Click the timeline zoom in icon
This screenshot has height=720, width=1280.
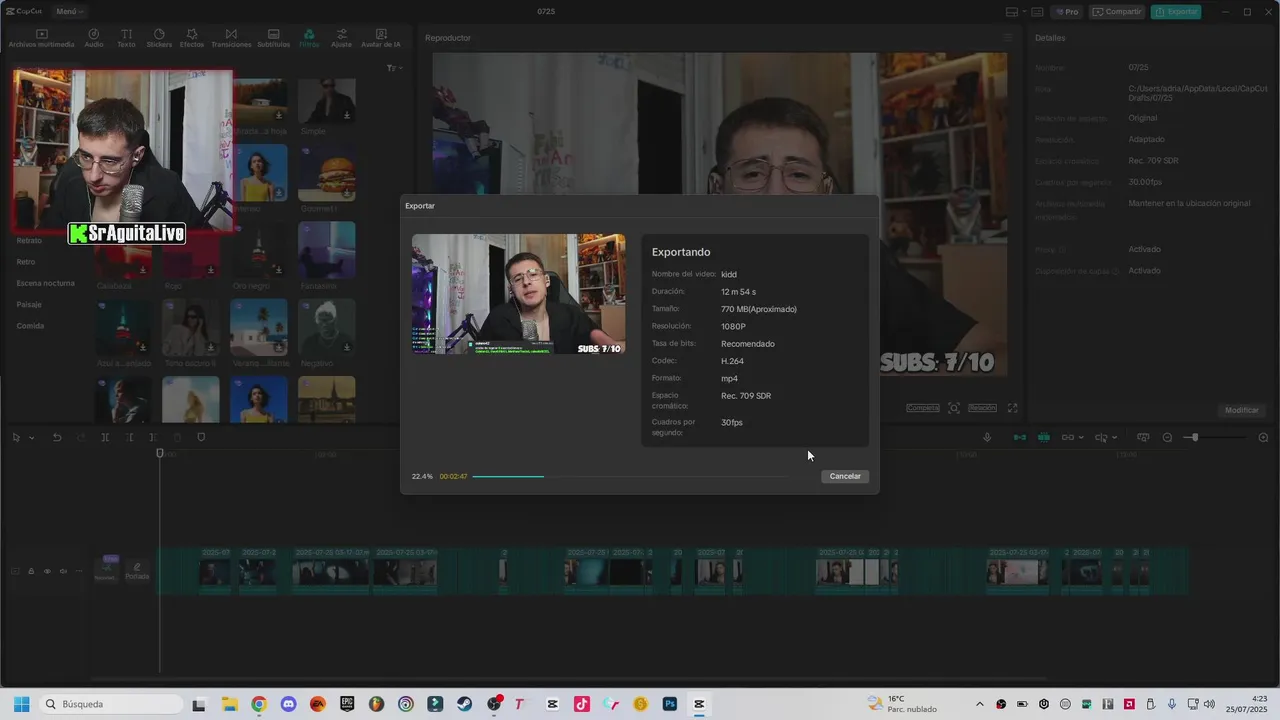click(1263, 437)
